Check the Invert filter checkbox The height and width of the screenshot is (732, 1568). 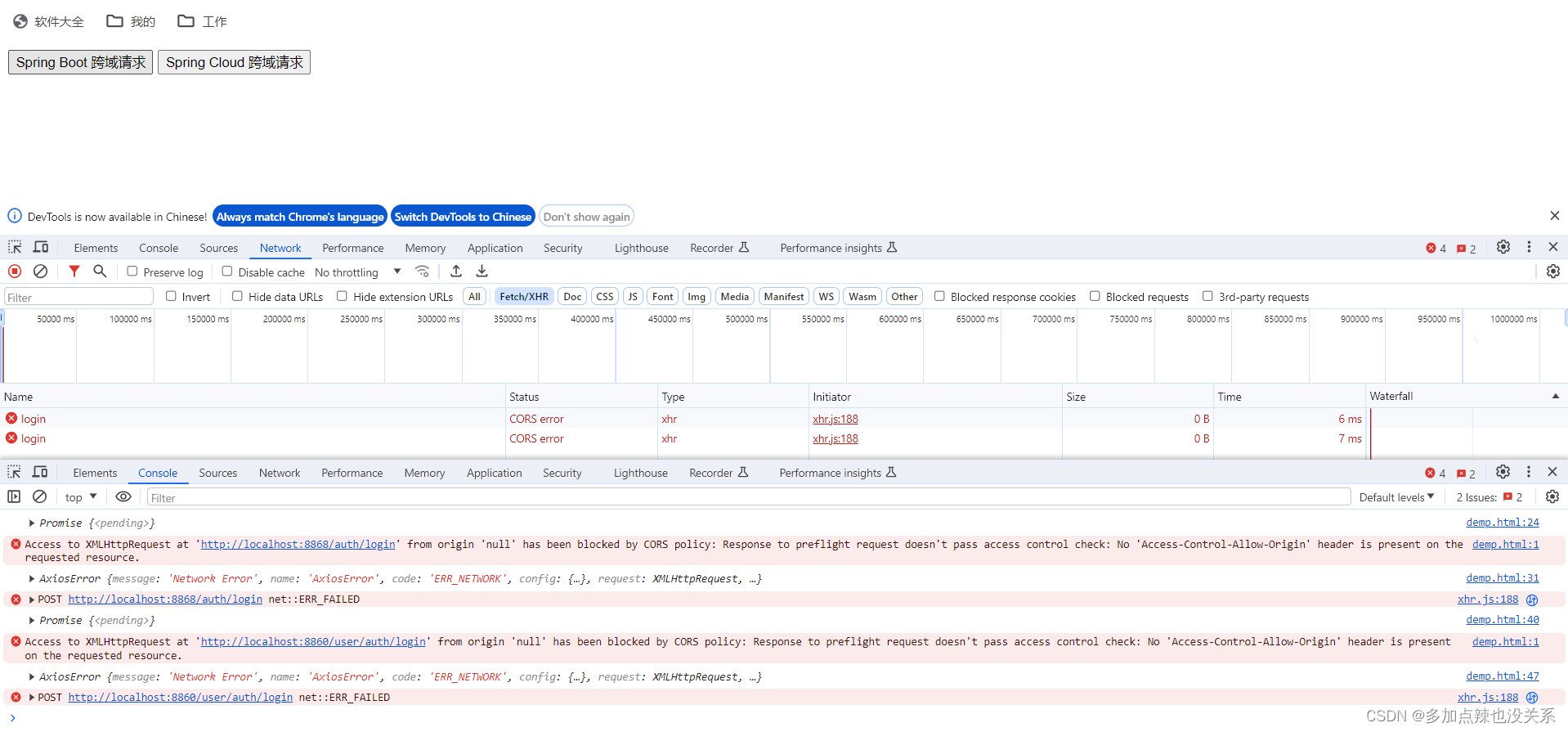[171, 296]
